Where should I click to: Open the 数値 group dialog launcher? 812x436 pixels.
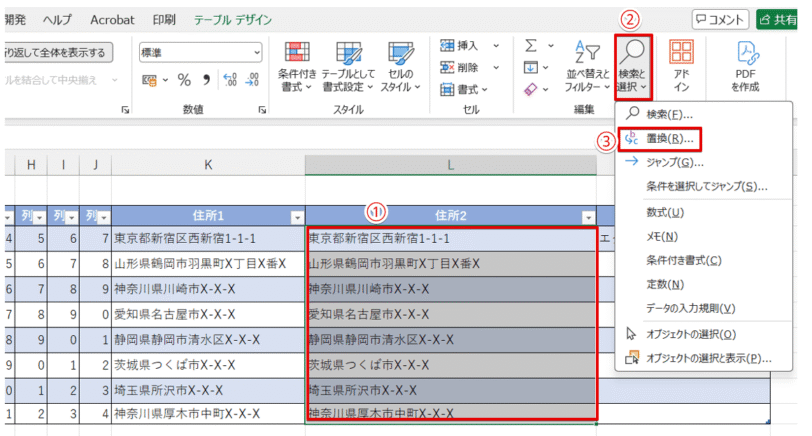(262, 110)
